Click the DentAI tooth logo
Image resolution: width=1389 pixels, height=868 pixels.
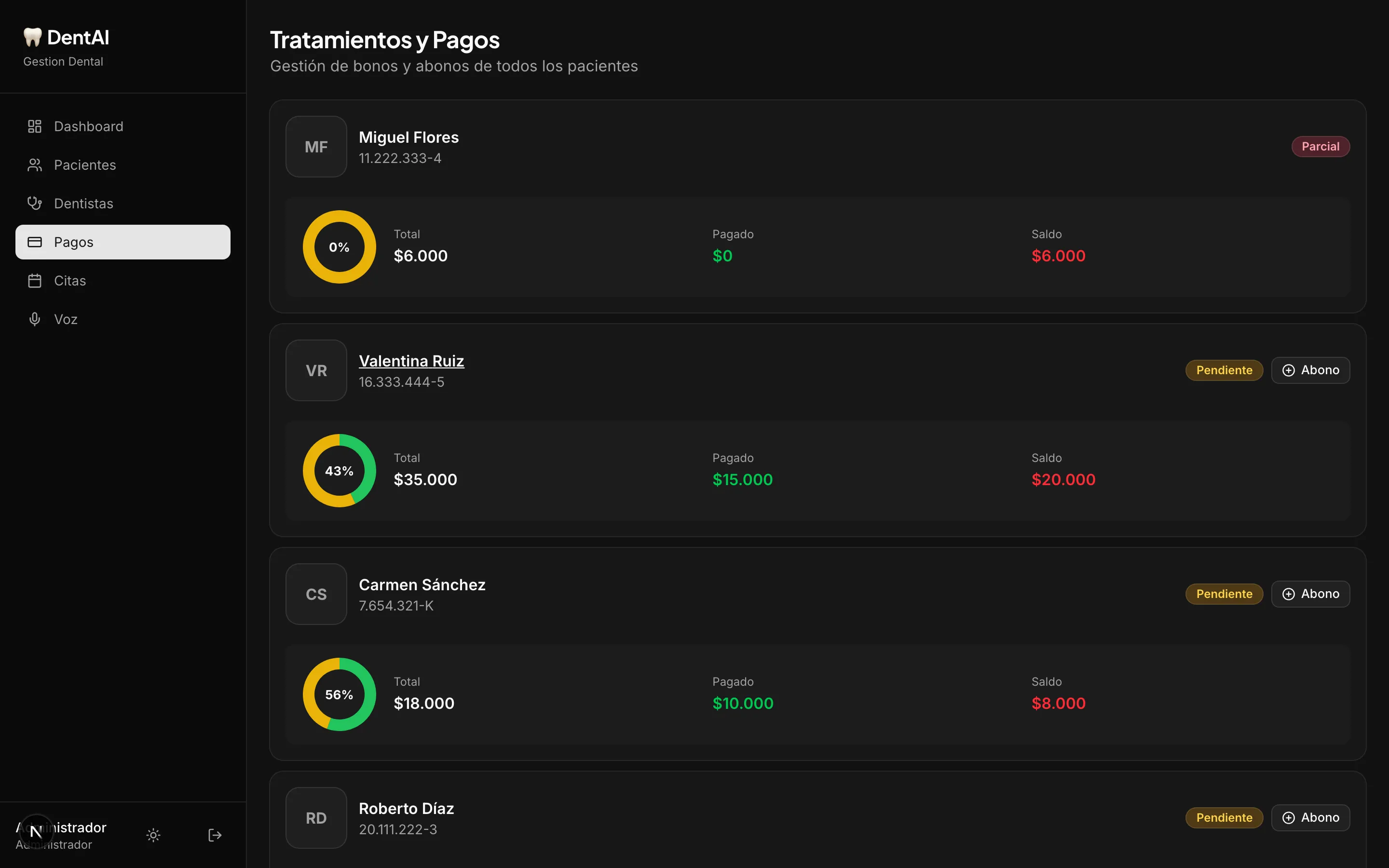coord(33,37)
